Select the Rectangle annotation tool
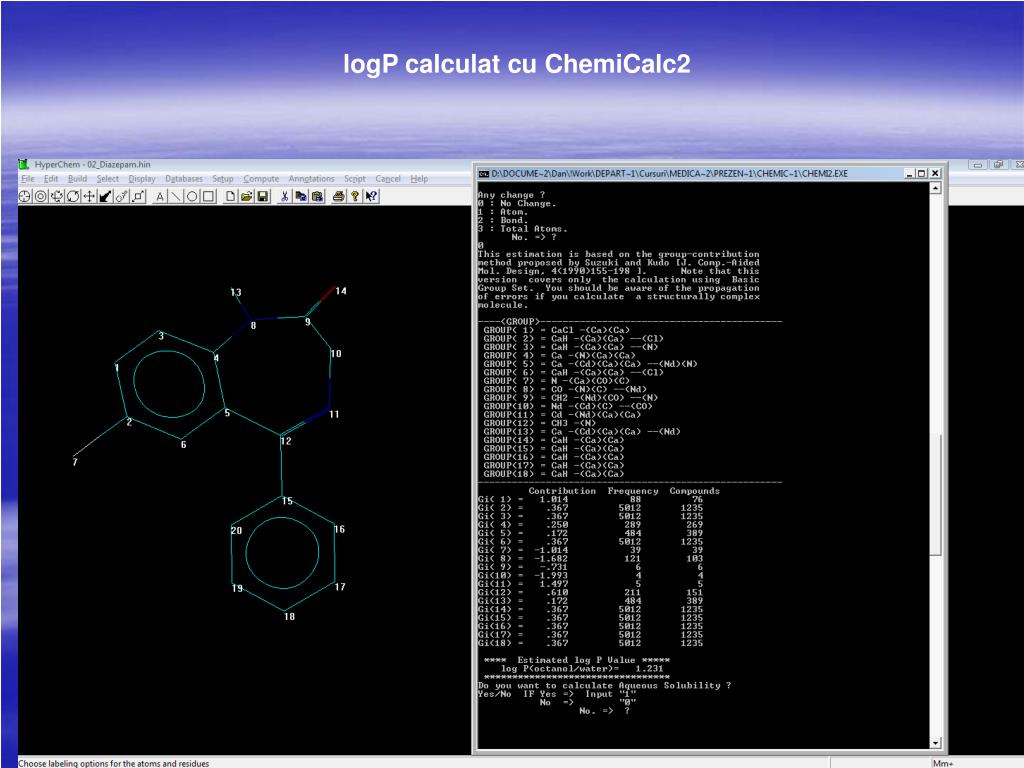1024x768 pixels. point(207,197)
